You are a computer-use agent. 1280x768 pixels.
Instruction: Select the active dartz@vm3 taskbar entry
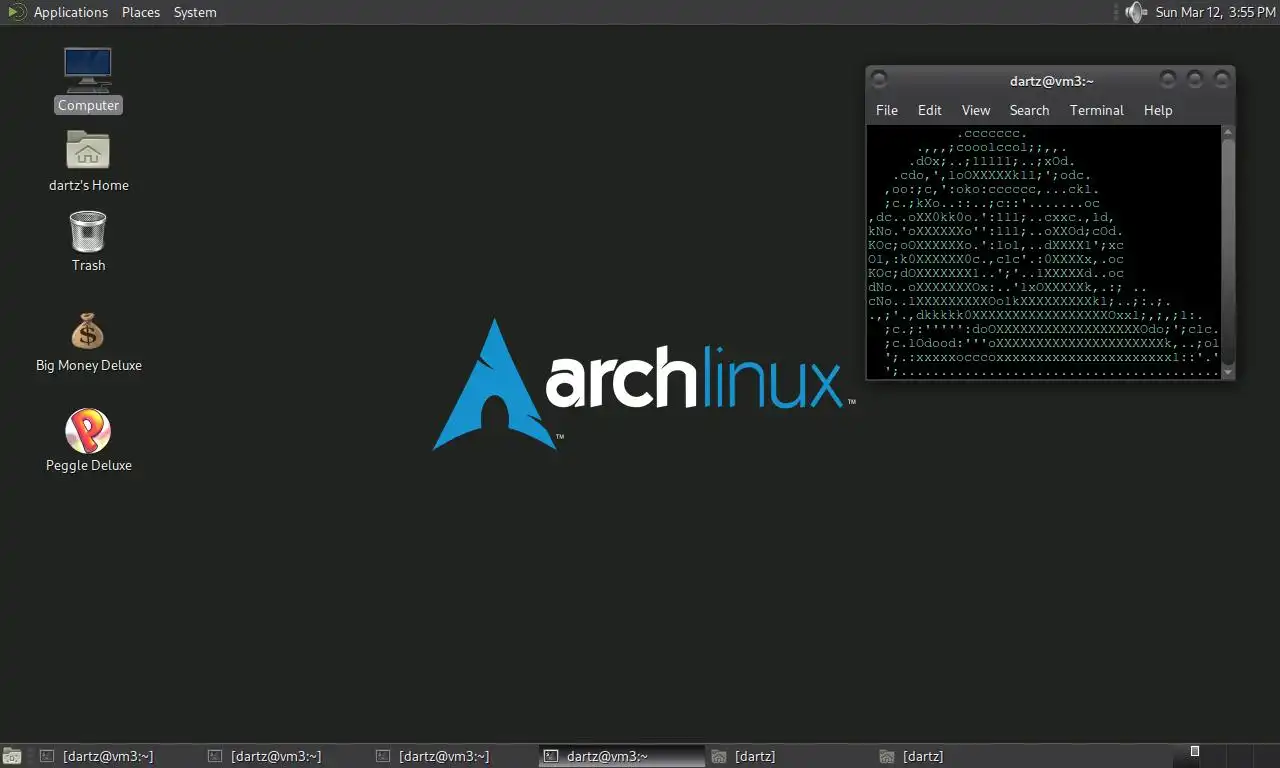[x=622, y=756]
